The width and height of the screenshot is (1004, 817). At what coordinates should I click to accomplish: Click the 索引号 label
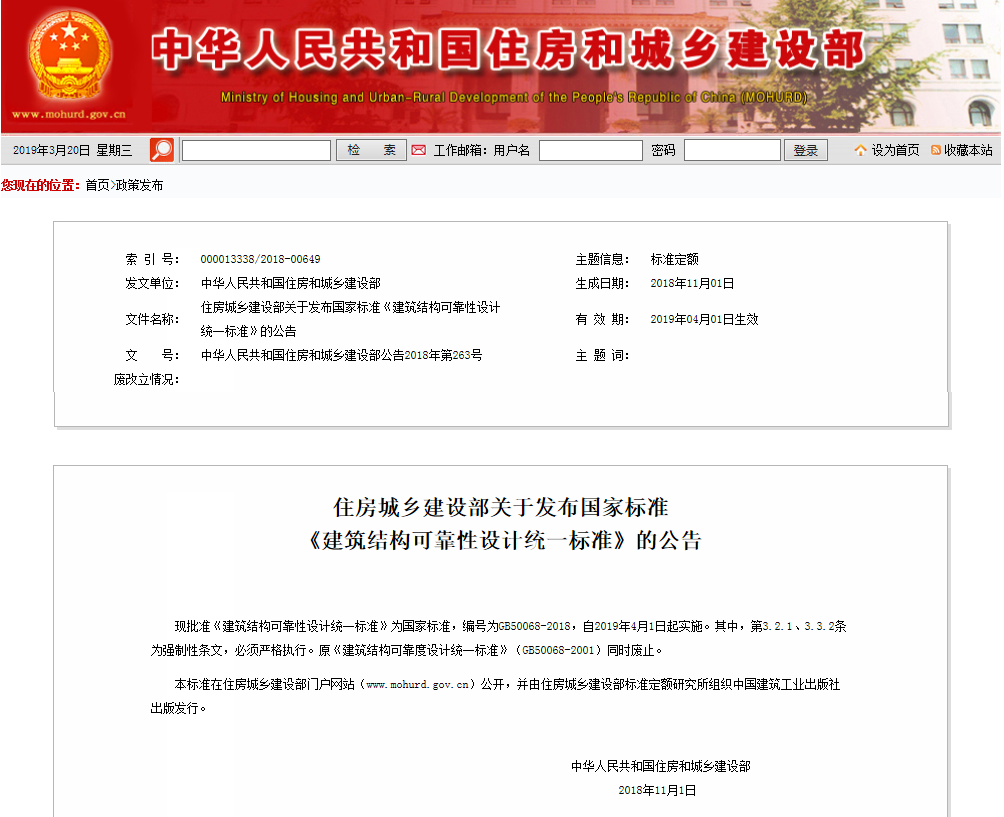pyautogui.click(x=152, y=259)
